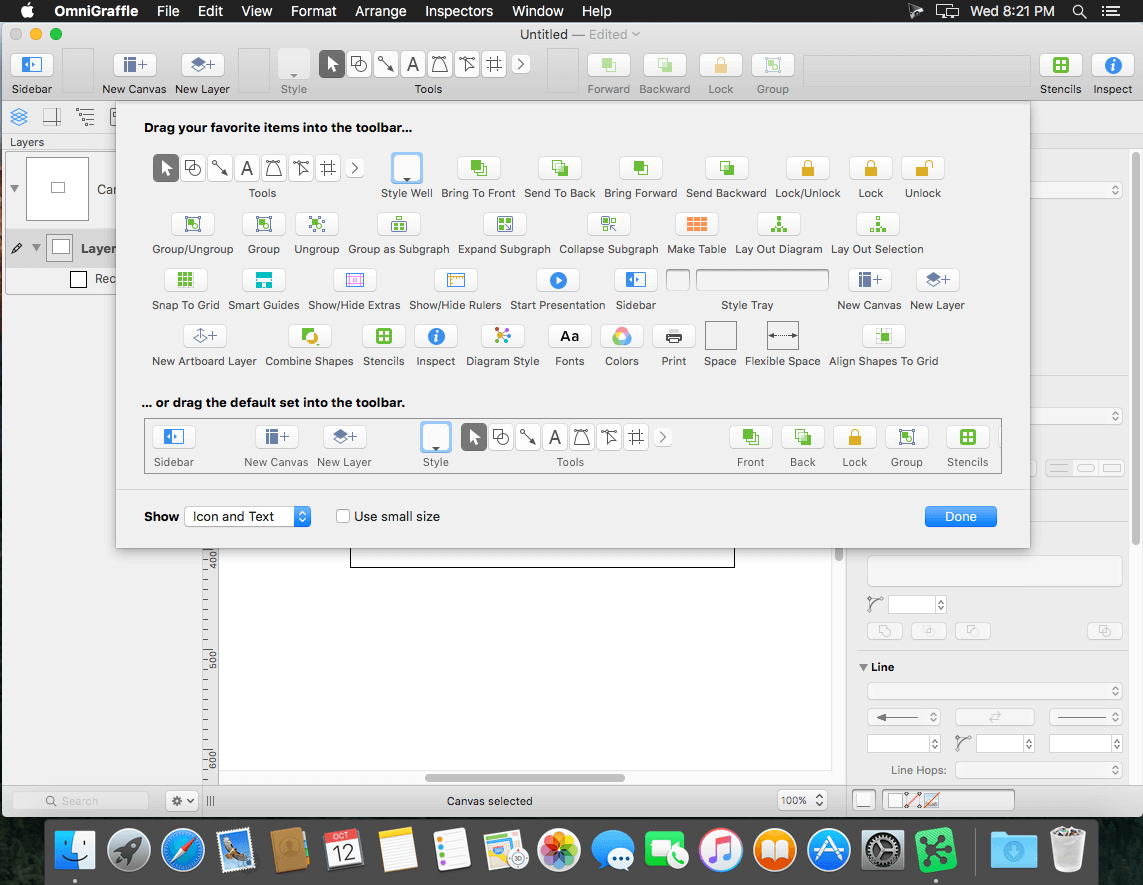Select the Style Well item in palette
Viewport: 1143px width, 885px height.
407,168
